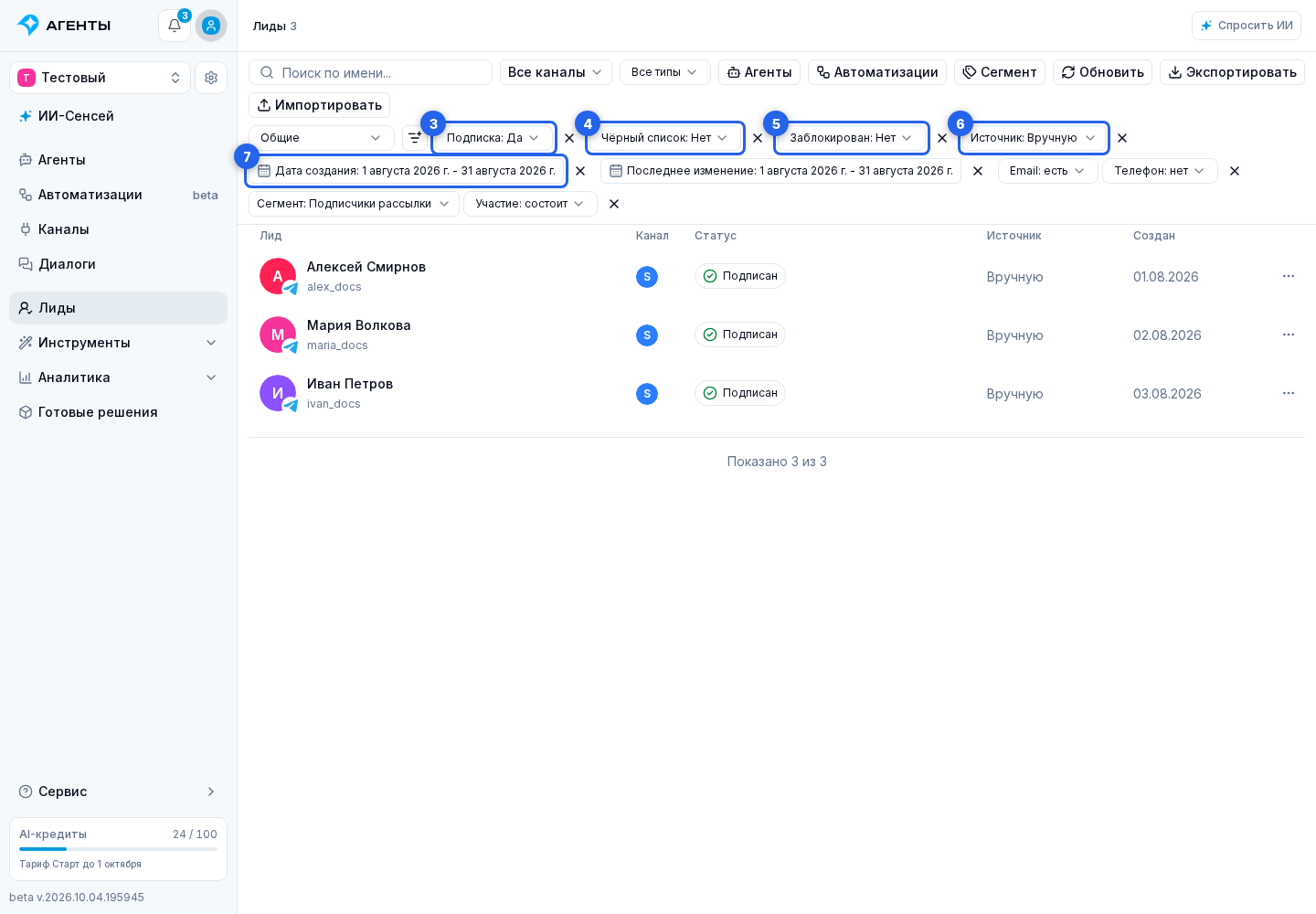Open Сегмент: Подписчики рассылки dropdown
Viewport: 1316px width, 914px height.
click(354, 204)
